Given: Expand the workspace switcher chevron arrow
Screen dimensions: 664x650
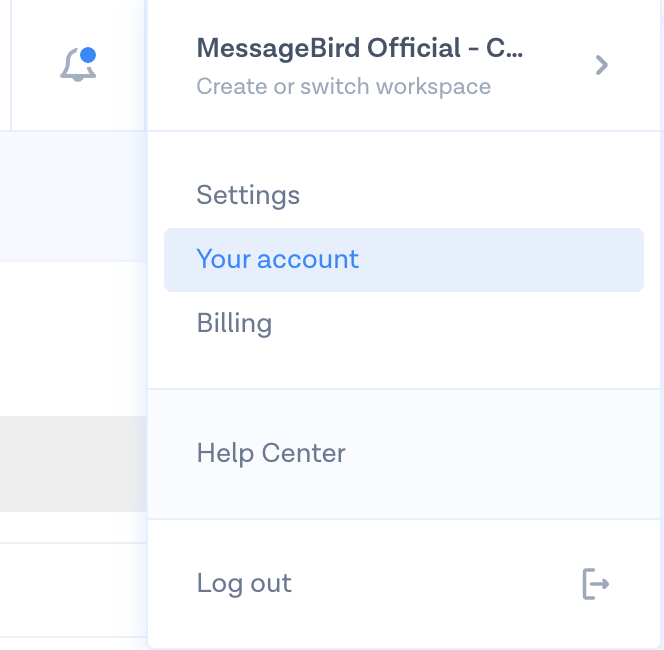Looking at the screenshot, I should pyautogui.click(x=601, y=65).
